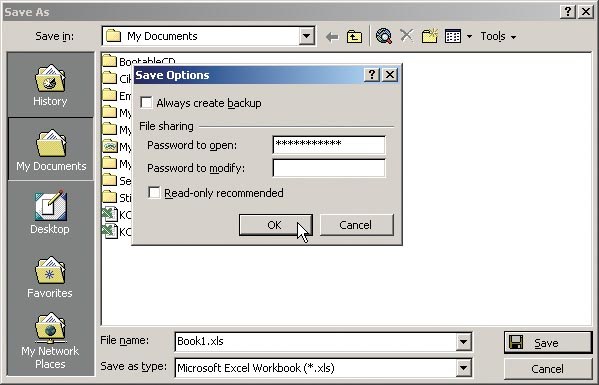Click the Save button
The width and height of the screenshot is (599, 385).
tap(548, 343)
